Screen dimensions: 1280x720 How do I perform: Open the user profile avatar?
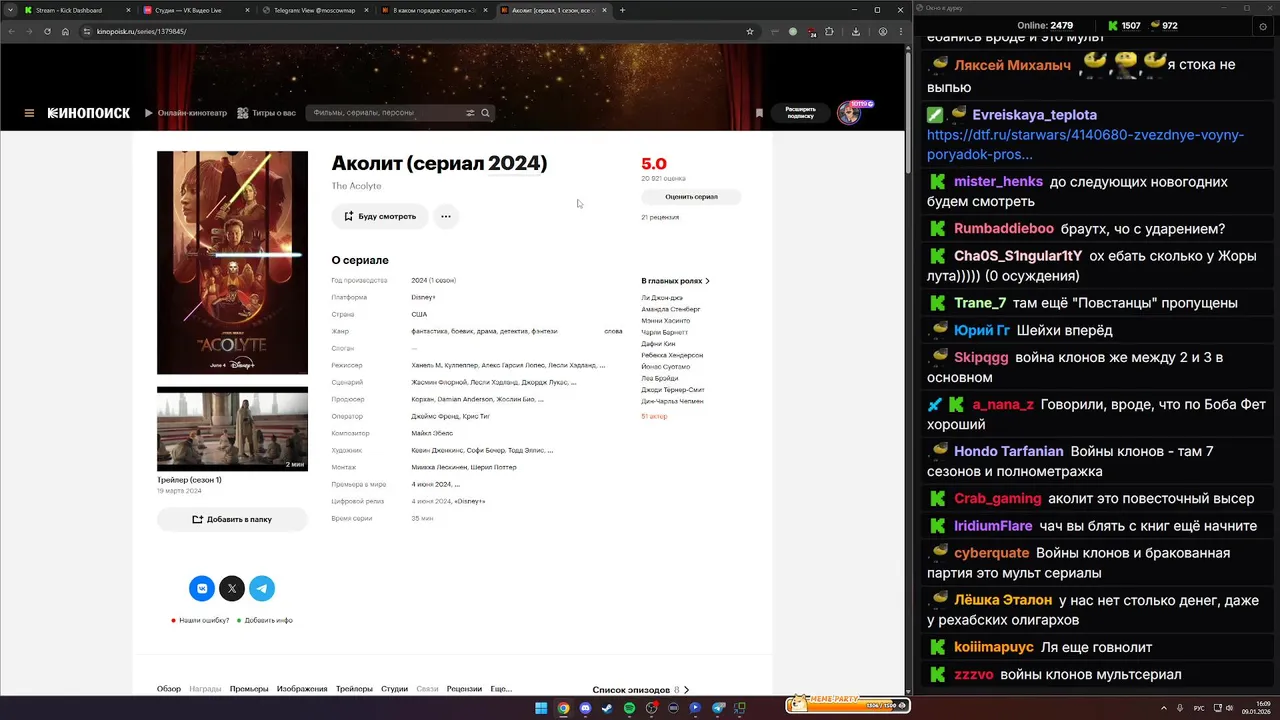pyautogui.click(x=849, y=113)
